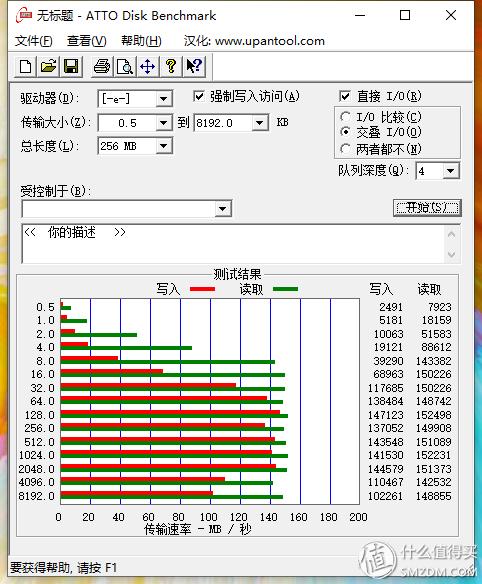Close the ATTO Disk Benchmark window
482x584 pixels.
tap(451, 16)
